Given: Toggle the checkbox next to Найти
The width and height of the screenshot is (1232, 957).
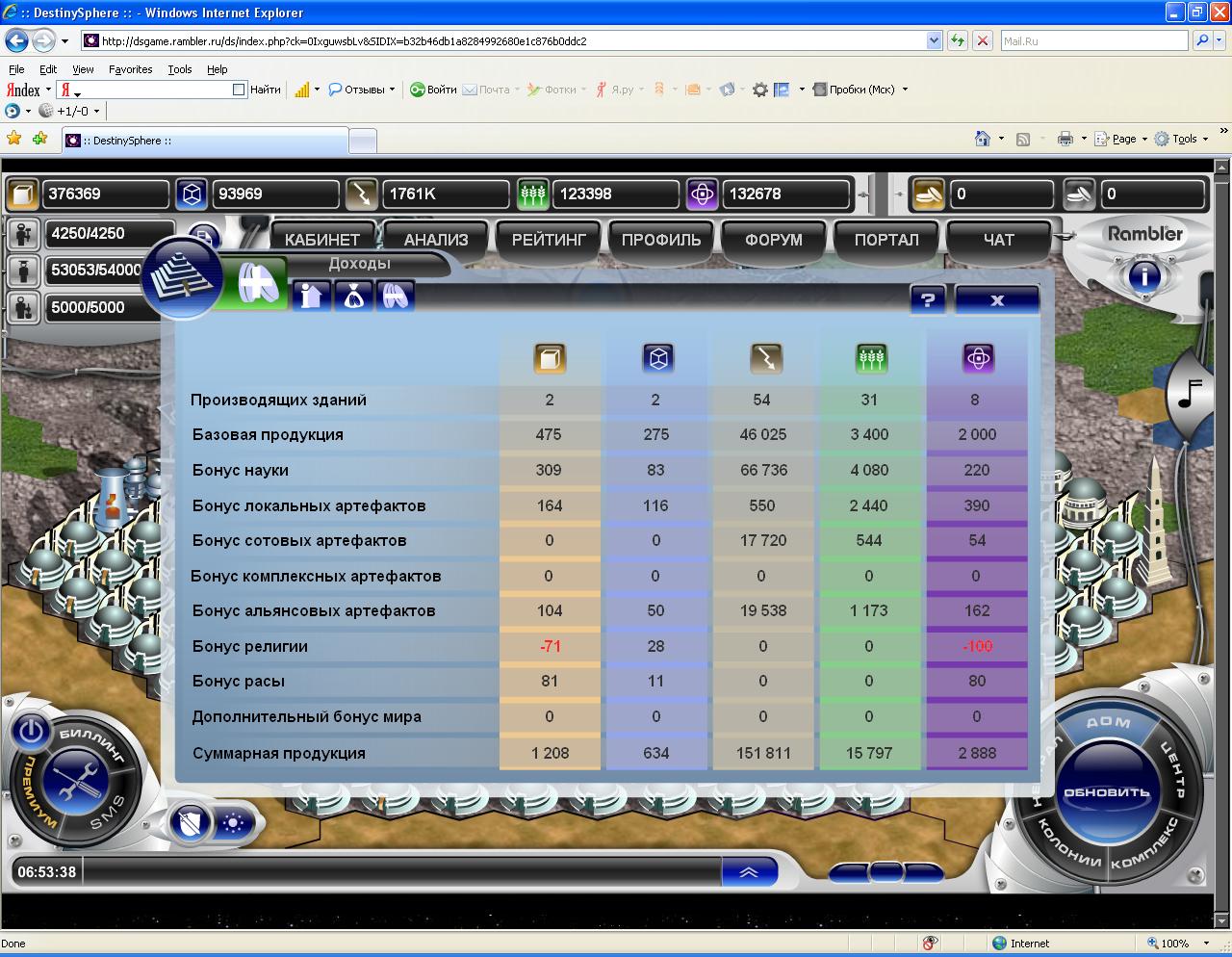Looking at the screenshot, I should tap(240, 90).
